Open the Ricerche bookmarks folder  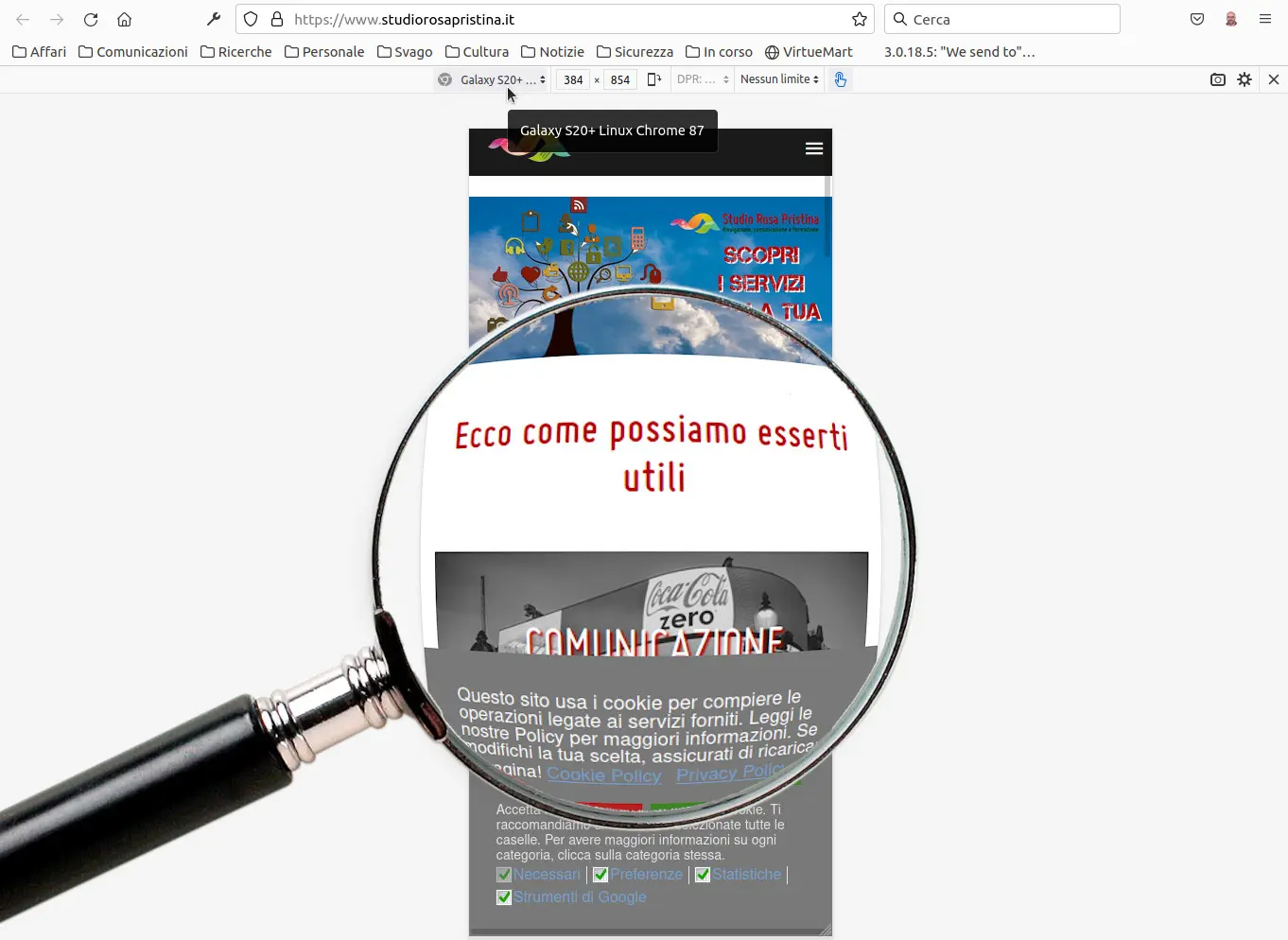click(x=235, y=52)
